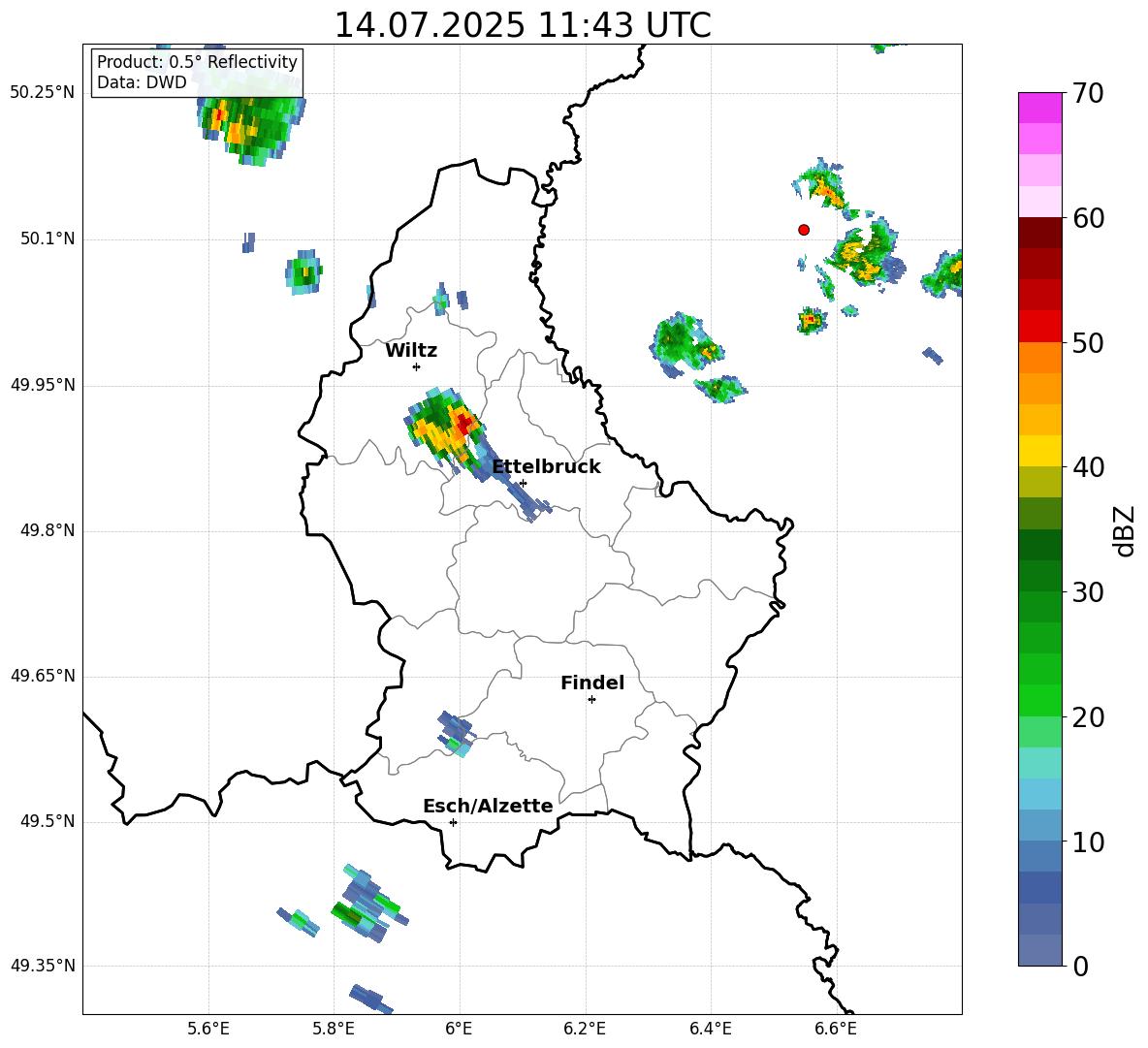
Task: Click the 49.95°N latitude label
Action: [43, 385]
